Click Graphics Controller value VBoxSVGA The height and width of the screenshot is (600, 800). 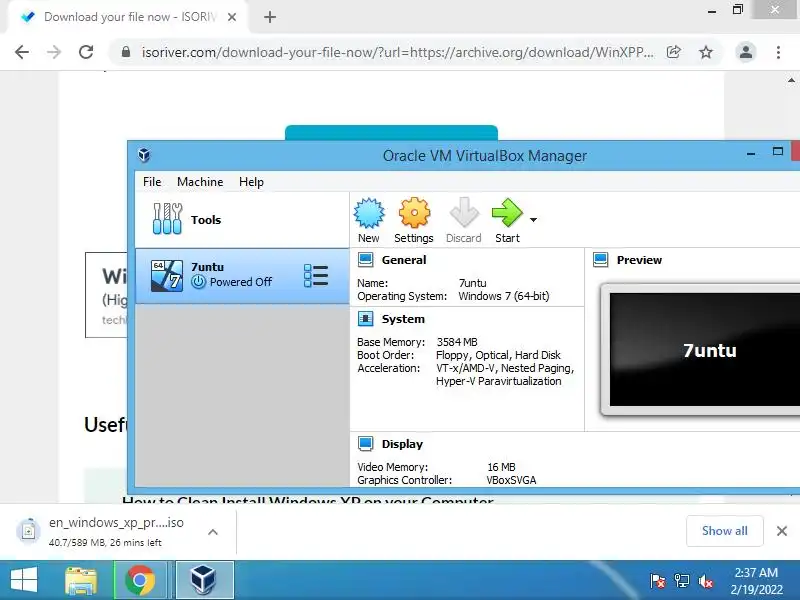511,480
